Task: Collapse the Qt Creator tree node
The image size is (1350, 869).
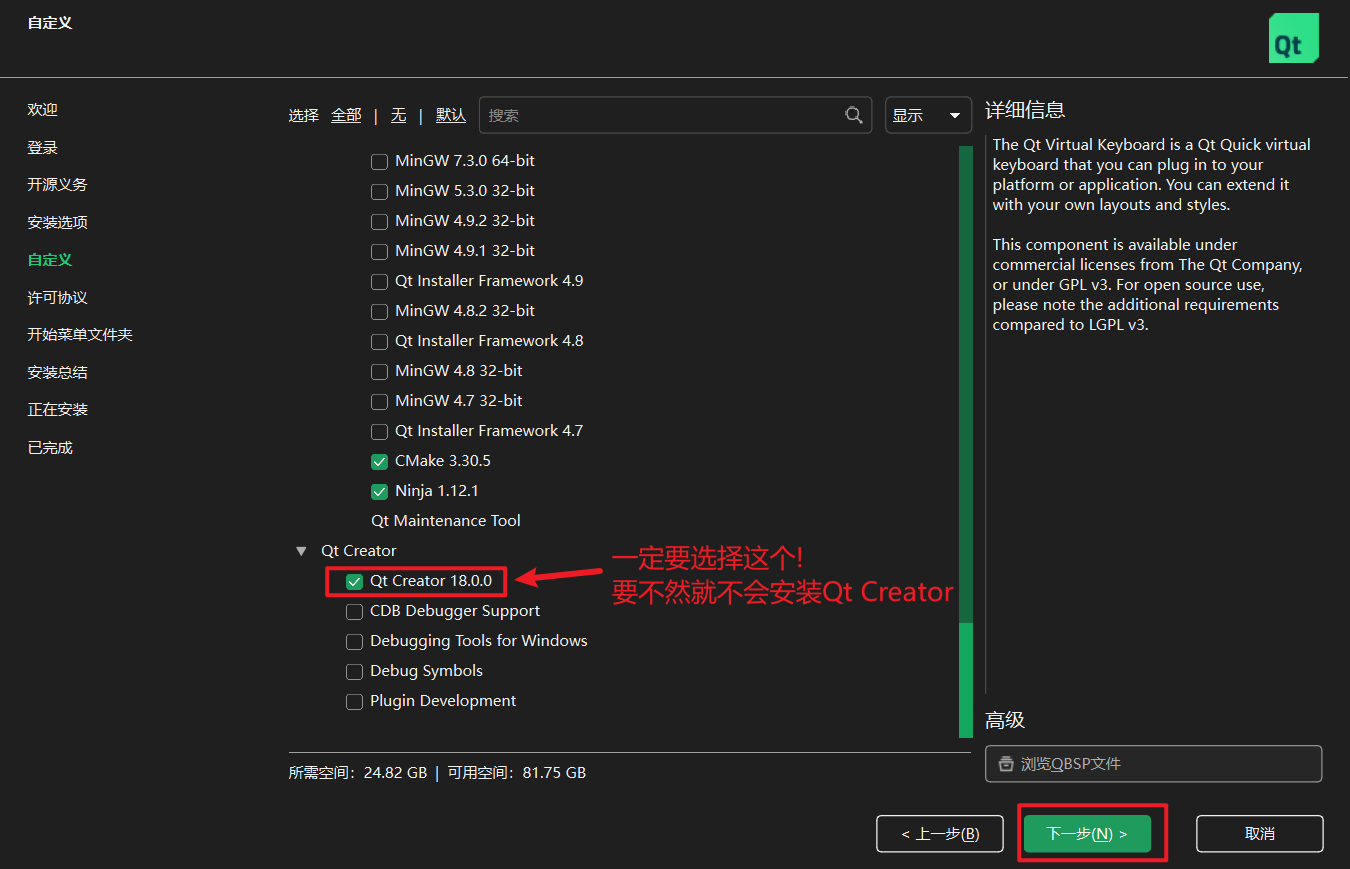Action: 301,551
